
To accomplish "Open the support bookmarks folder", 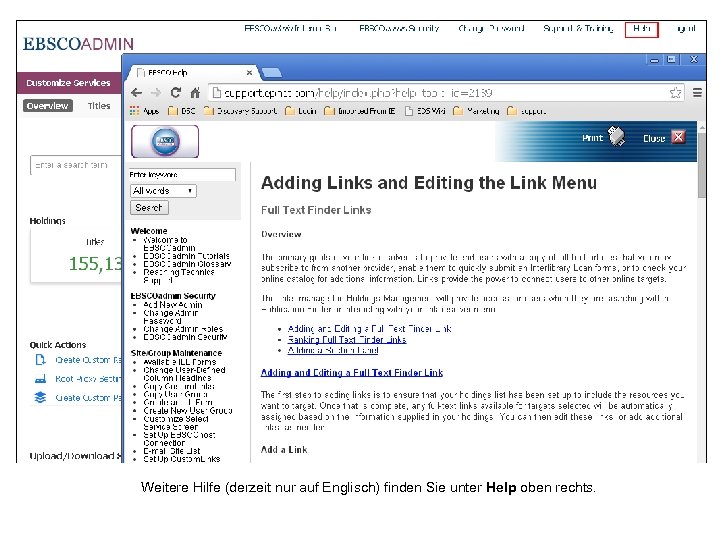I will (527, 111).
